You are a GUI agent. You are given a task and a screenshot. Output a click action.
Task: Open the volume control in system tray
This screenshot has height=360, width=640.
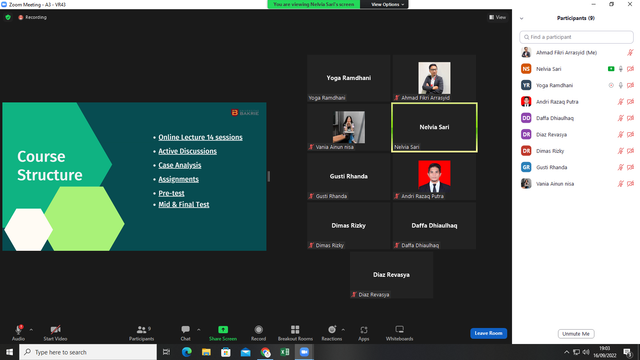pyautogui.click(x=586, y=352)
